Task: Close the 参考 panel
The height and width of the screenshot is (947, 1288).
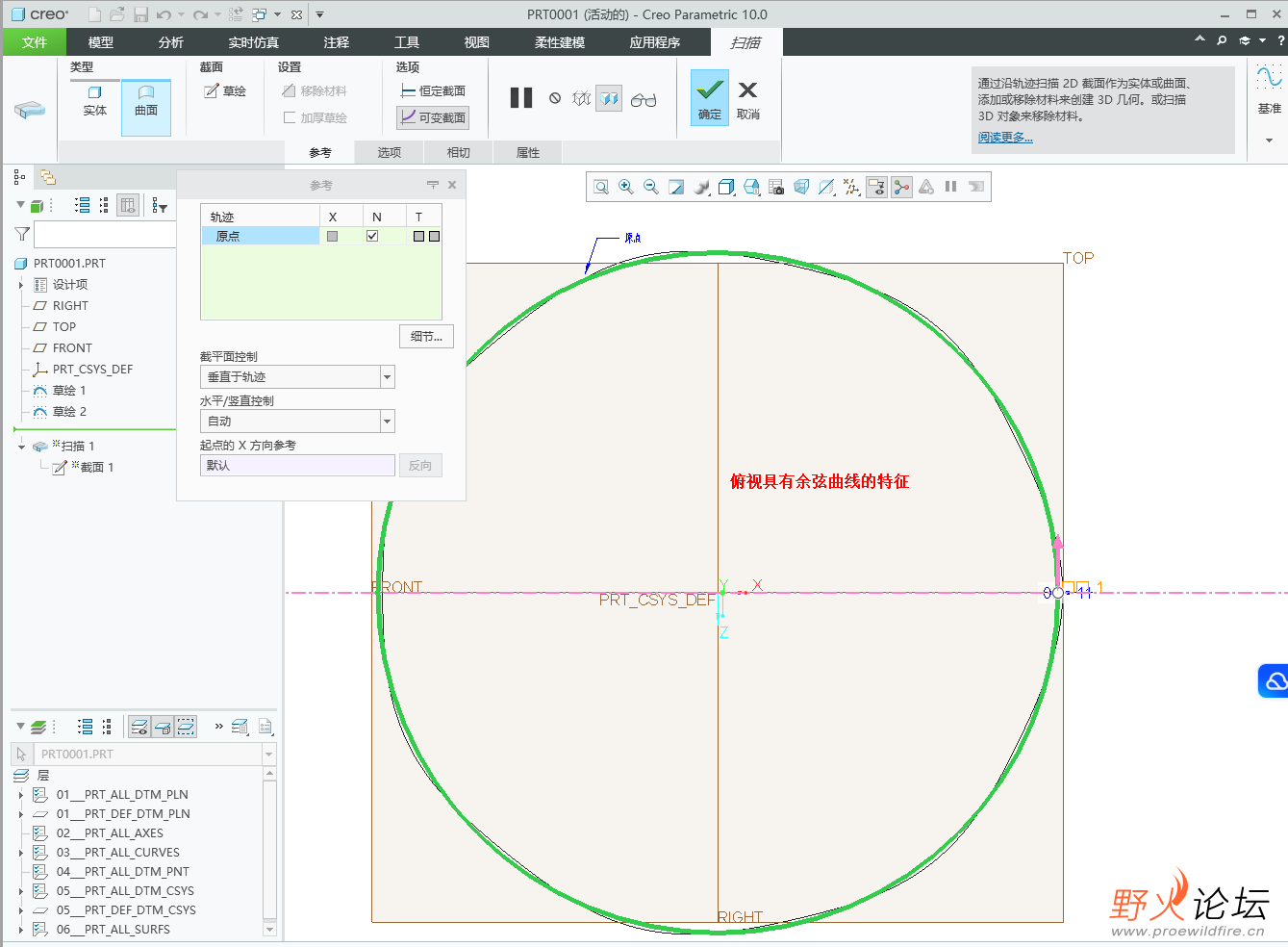Action: tap(452, 185)
